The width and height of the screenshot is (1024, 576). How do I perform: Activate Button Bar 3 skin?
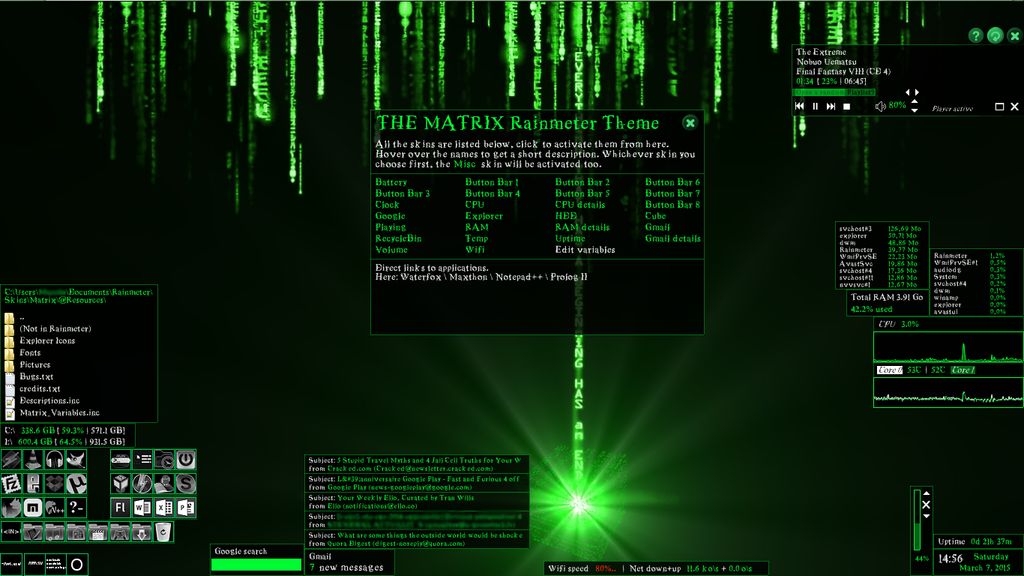coord(402,193)
